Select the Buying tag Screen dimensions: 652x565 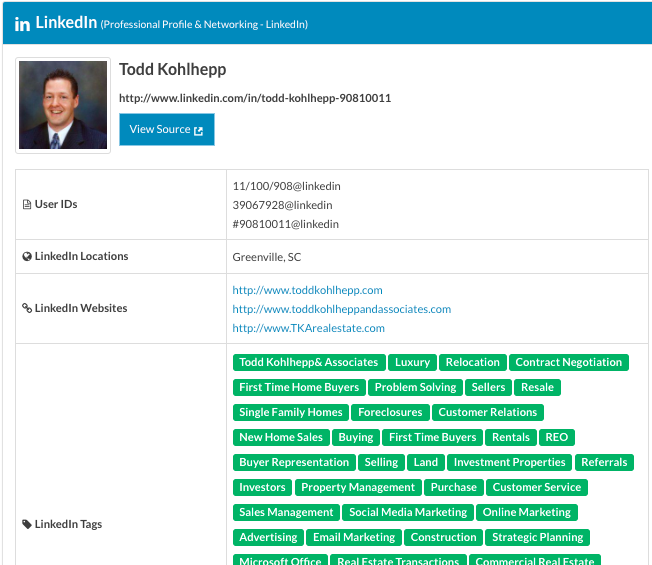[x=356, y=437]
